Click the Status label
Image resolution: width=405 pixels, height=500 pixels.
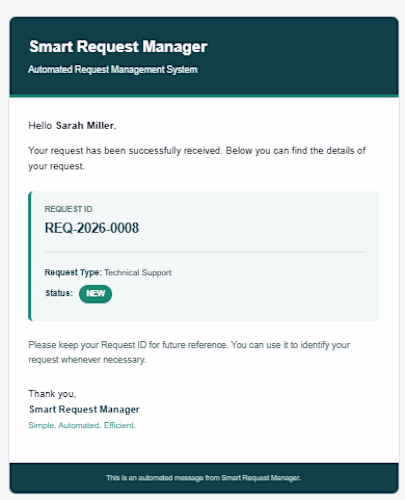(x=59, y=293)
